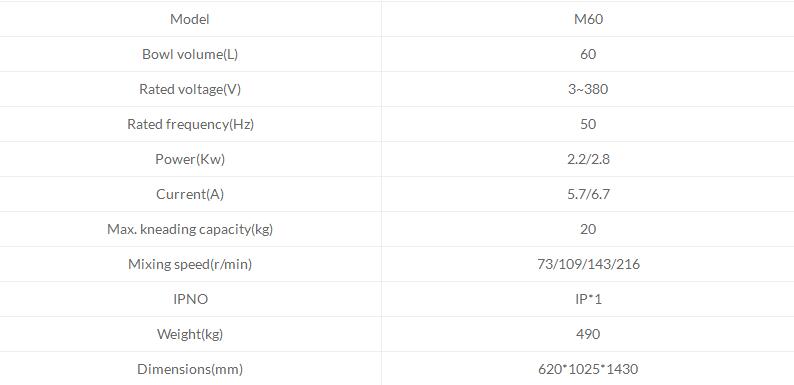Click the Mixing speed(r/min) label
The height and width of the screenshot is (385, 794).
tap(190, 264)
